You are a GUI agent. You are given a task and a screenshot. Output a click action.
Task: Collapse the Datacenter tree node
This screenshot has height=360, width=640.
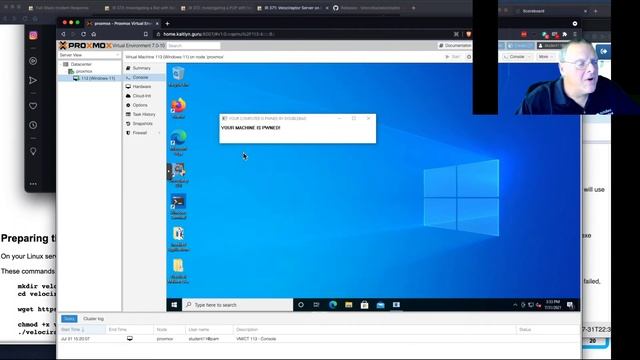61,64
